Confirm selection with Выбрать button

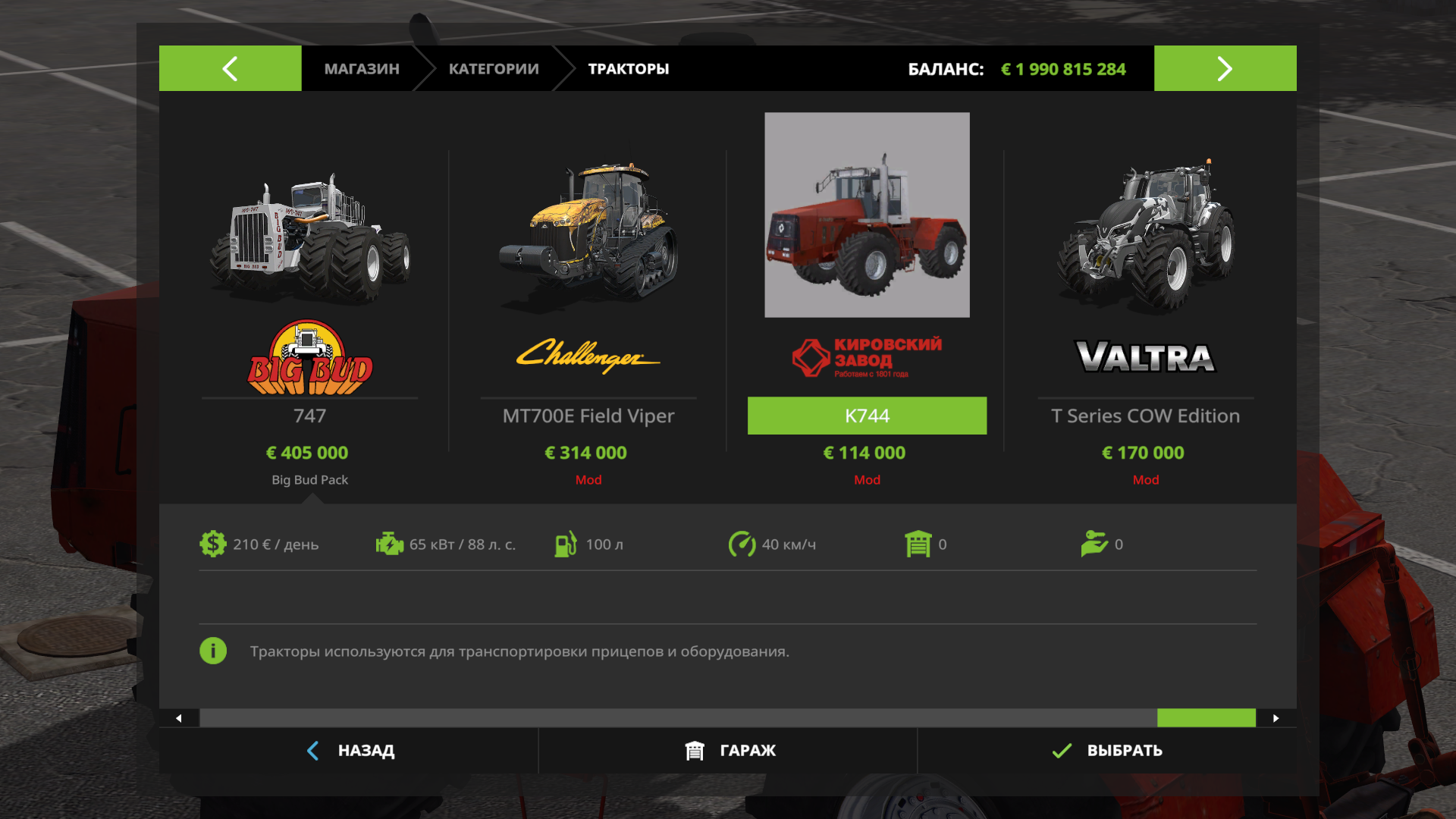click(x=1107, y=751)
